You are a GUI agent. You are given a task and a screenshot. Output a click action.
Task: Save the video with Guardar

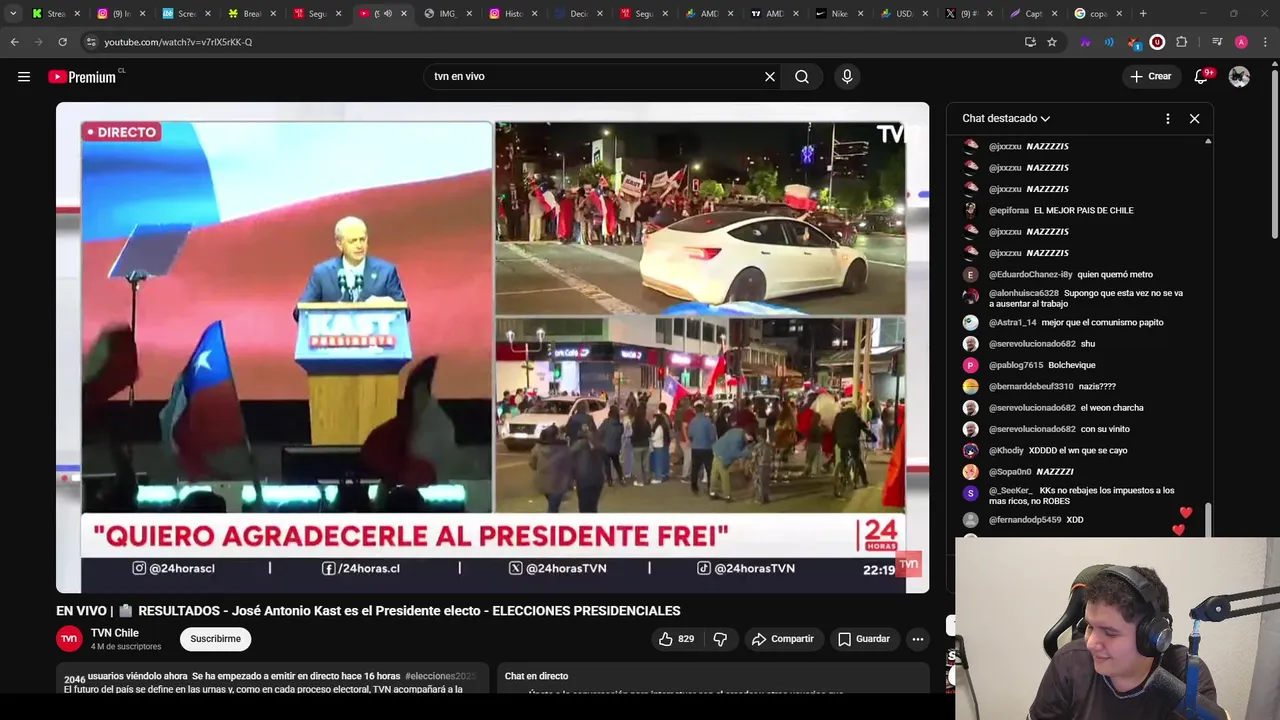click(x=863, y=639)
